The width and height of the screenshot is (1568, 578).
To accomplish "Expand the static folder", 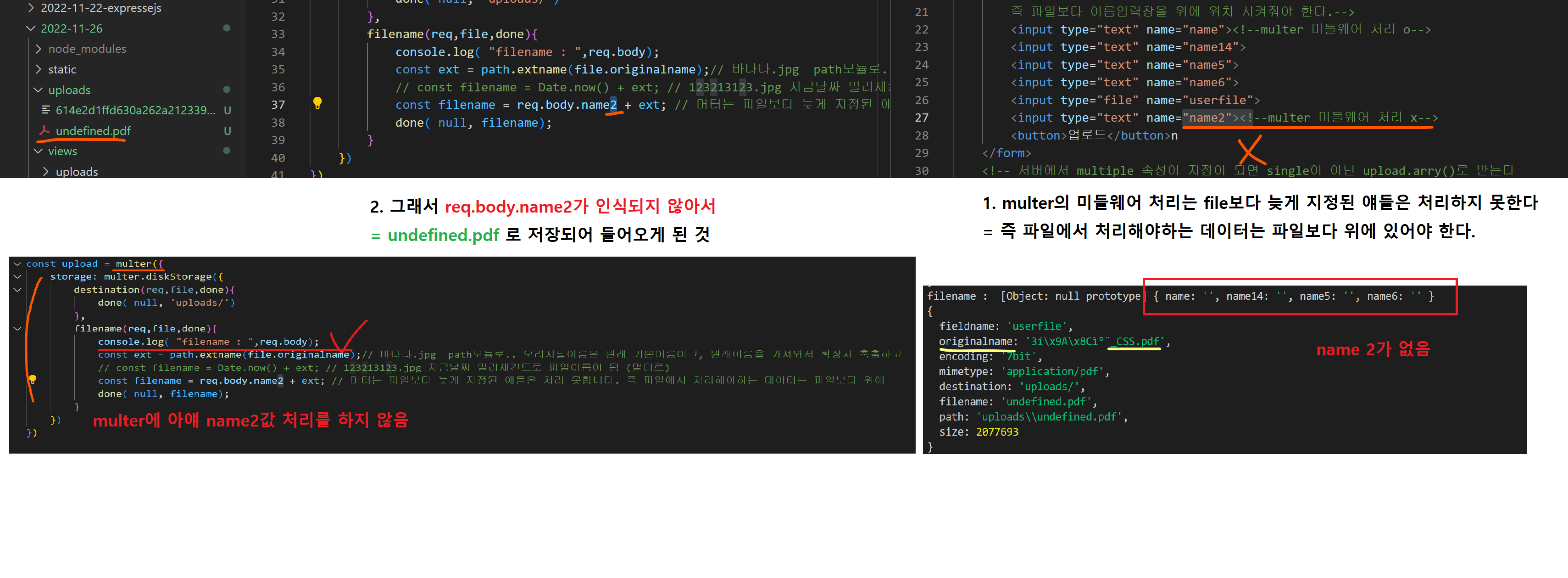I will pyautogui.click(x=39, y=69).
